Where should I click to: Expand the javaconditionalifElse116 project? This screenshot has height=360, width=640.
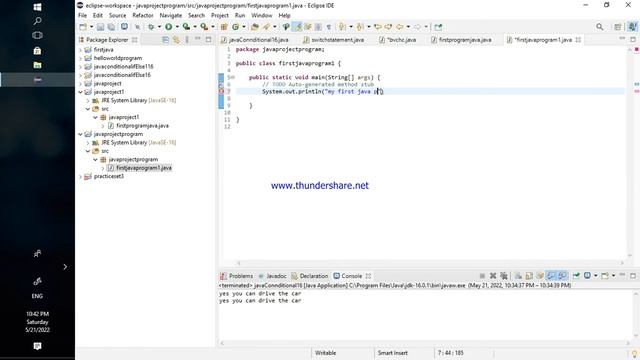pos(80,67)
